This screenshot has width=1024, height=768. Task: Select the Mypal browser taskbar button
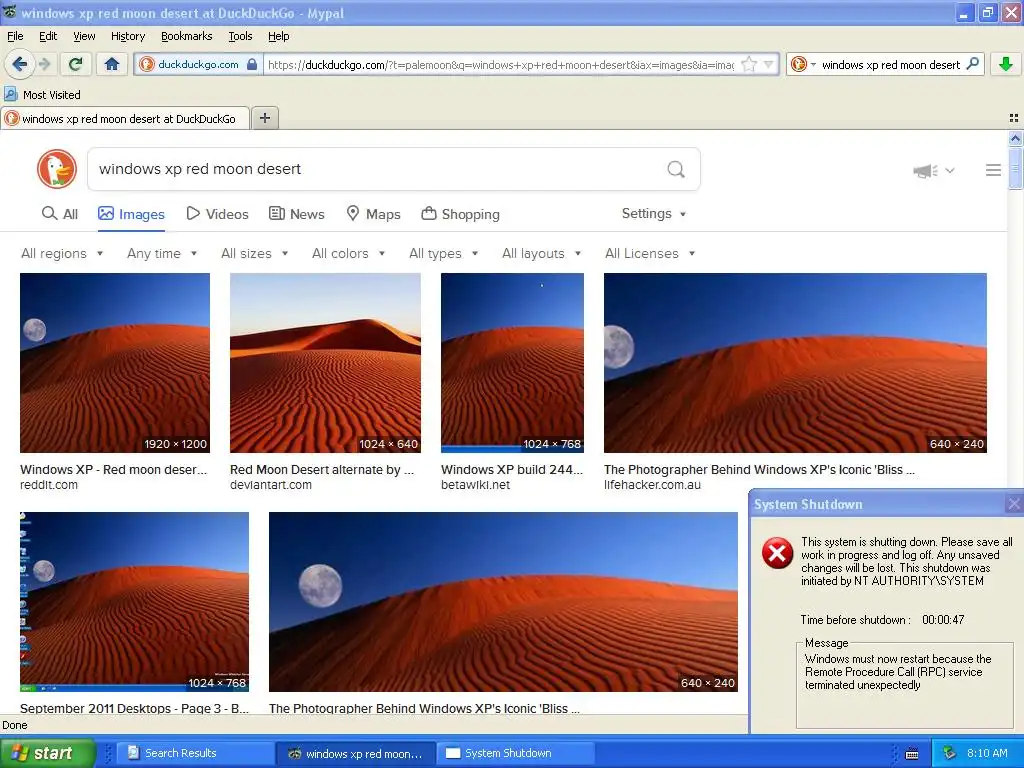(355, 753)
